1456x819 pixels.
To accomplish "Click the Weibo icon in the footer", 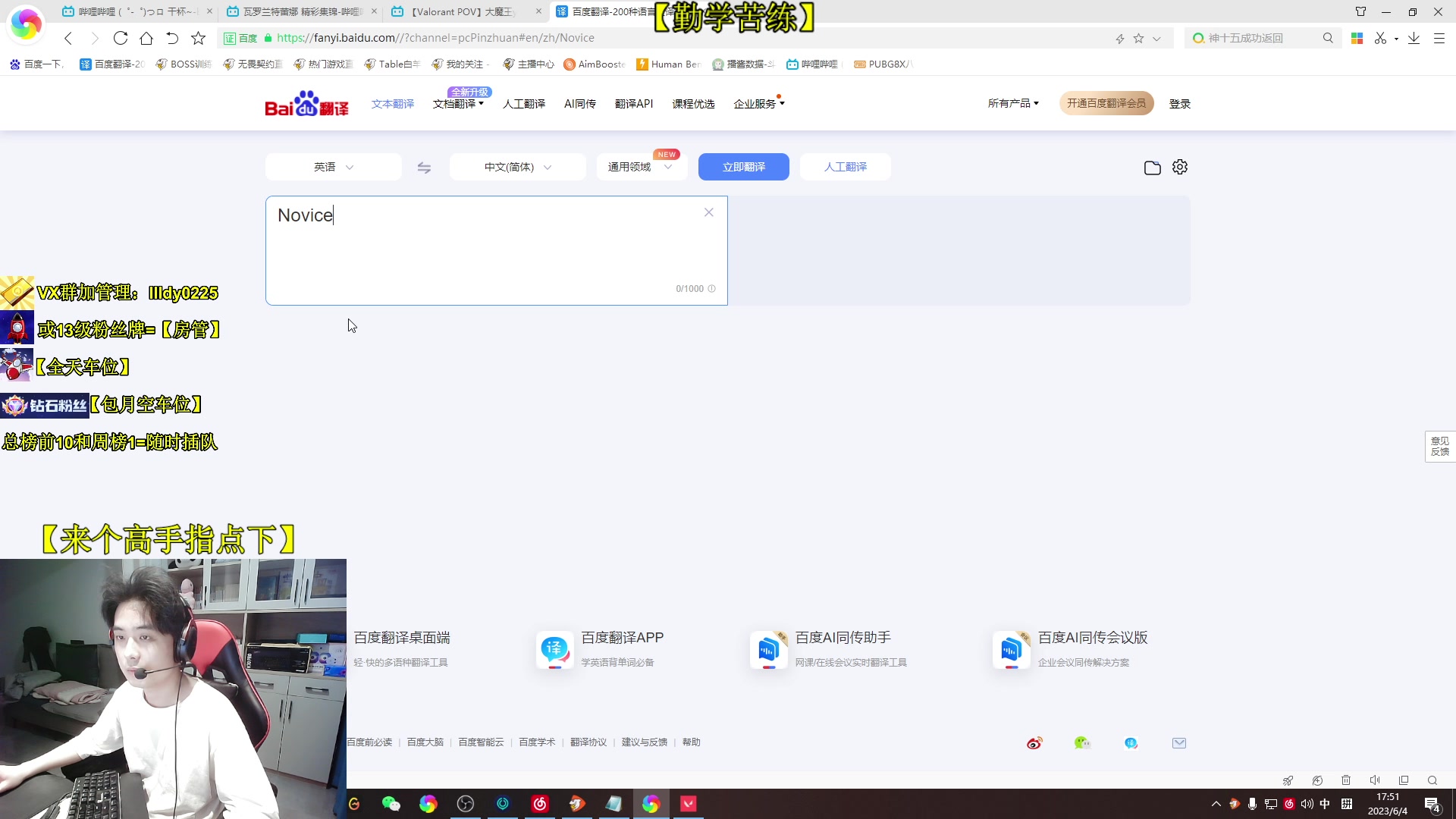I will click(x=1034, y=743).
